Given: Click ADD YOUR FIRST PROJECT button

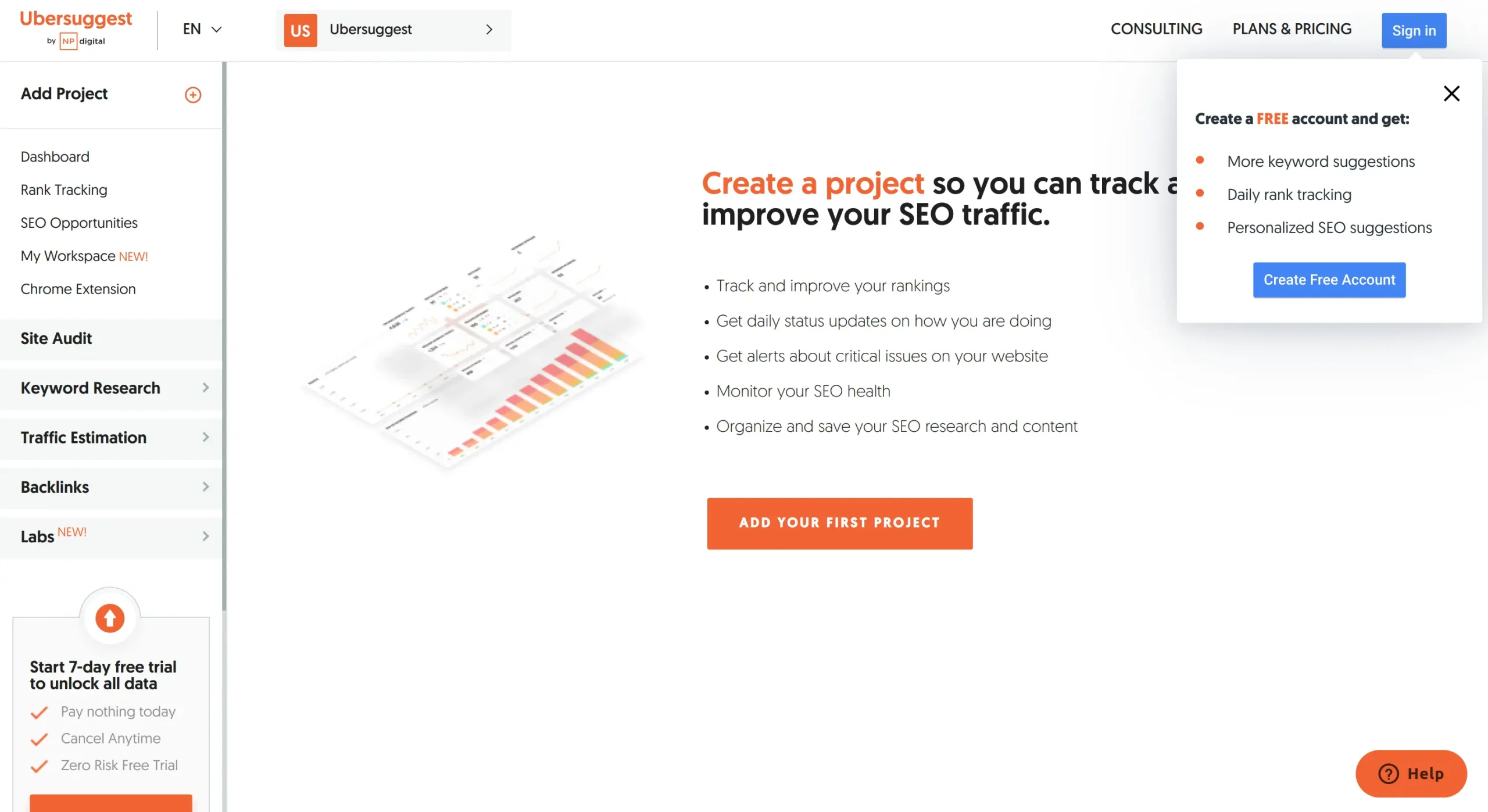Looking at the screenshot, I should point(840,523).
